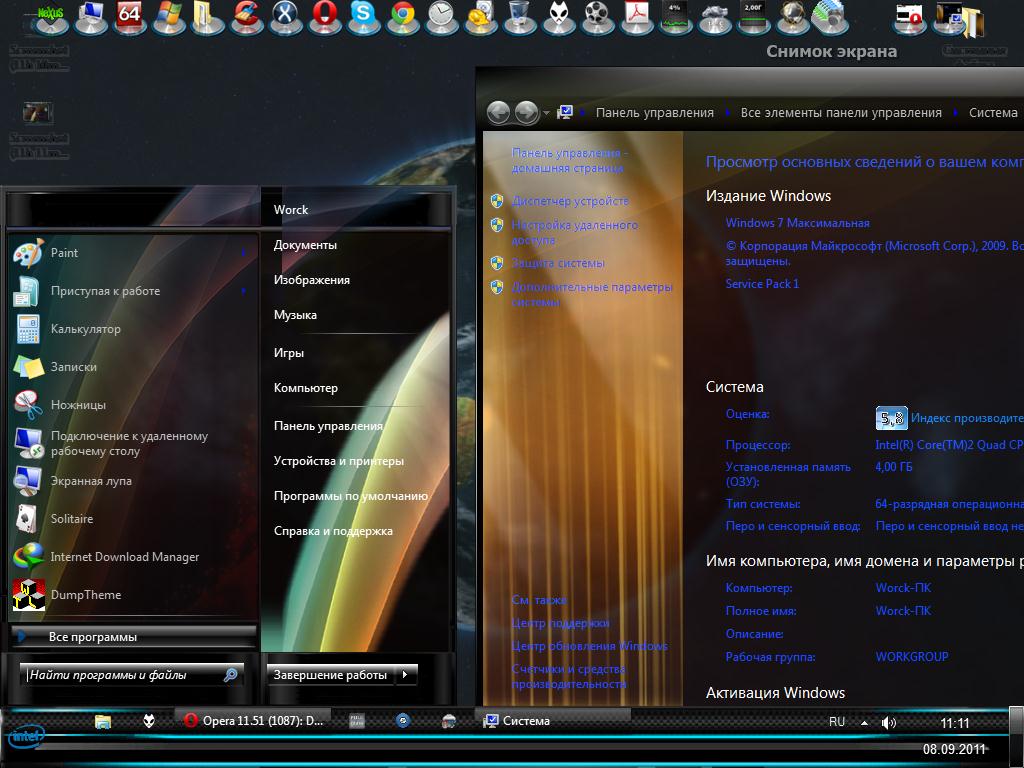Open Дополнительные параметры системы link

tap(592, 295)
